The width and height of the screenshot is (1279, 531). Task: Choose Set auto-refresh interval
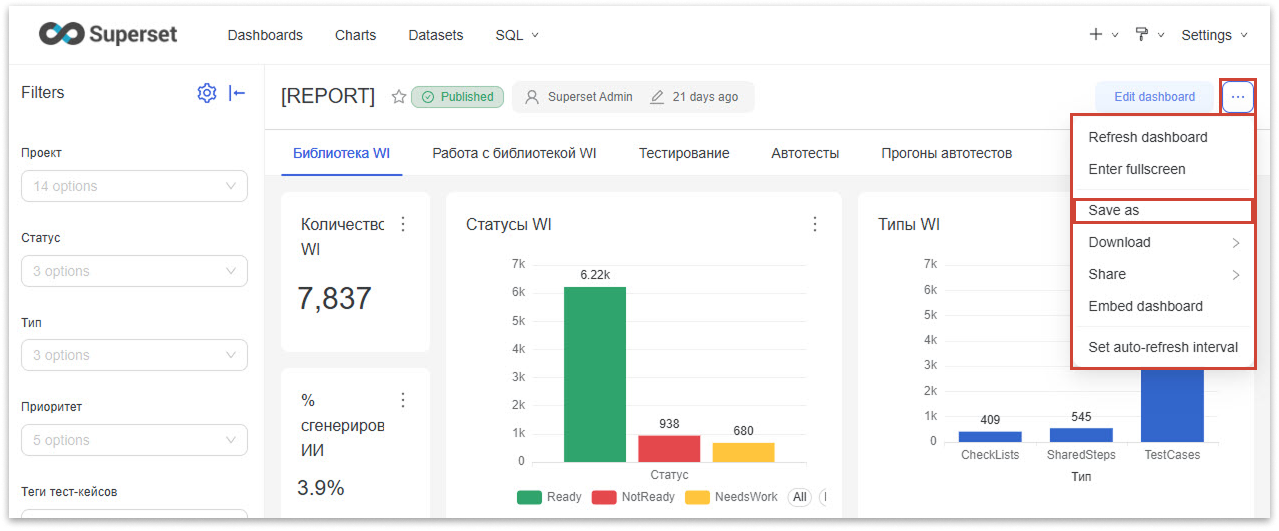coord(1162,347)
